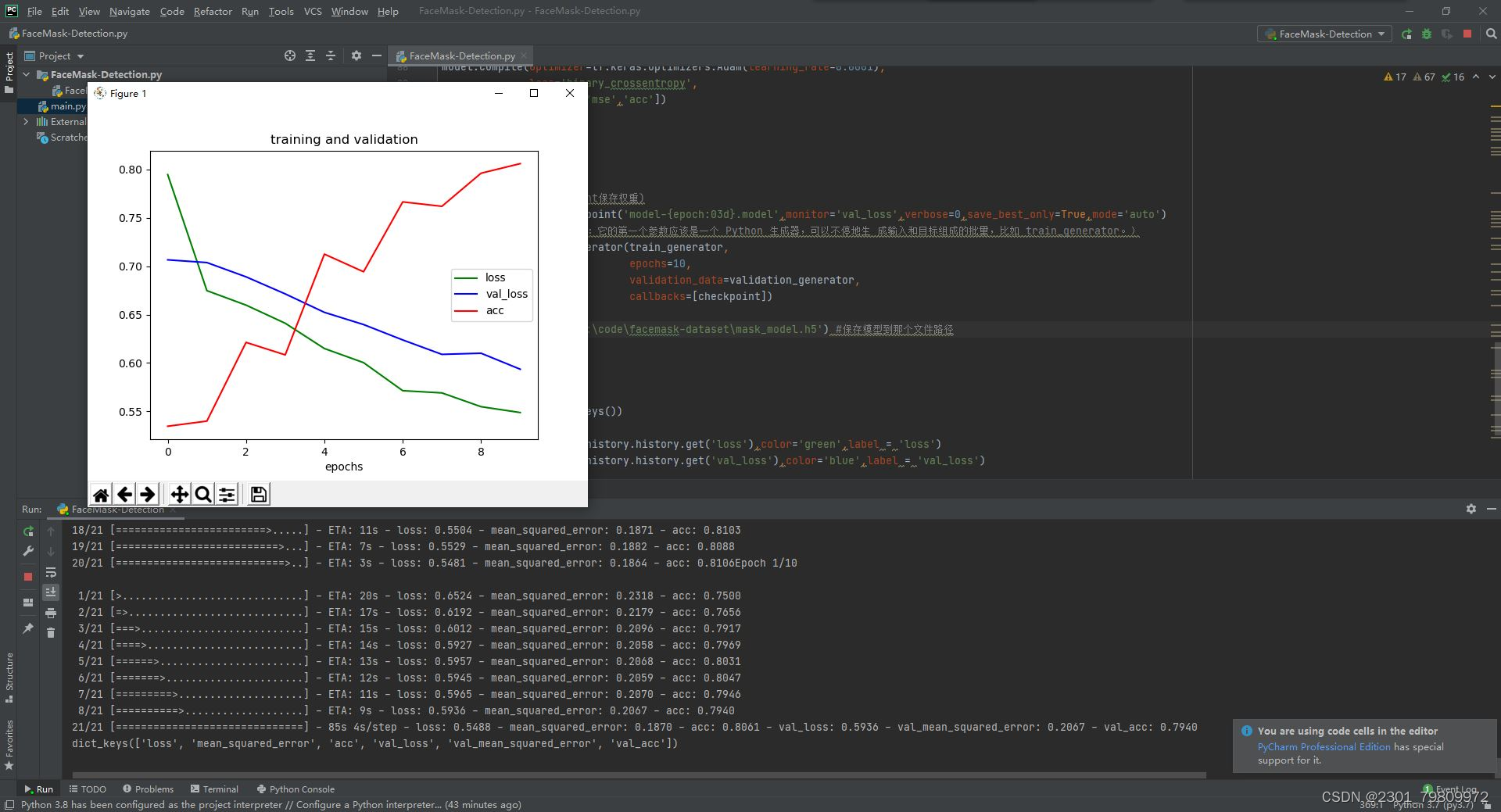Close the FaceMask-Detection.py editor tab
Screen dimensions: 1501x812
[525, 55]
